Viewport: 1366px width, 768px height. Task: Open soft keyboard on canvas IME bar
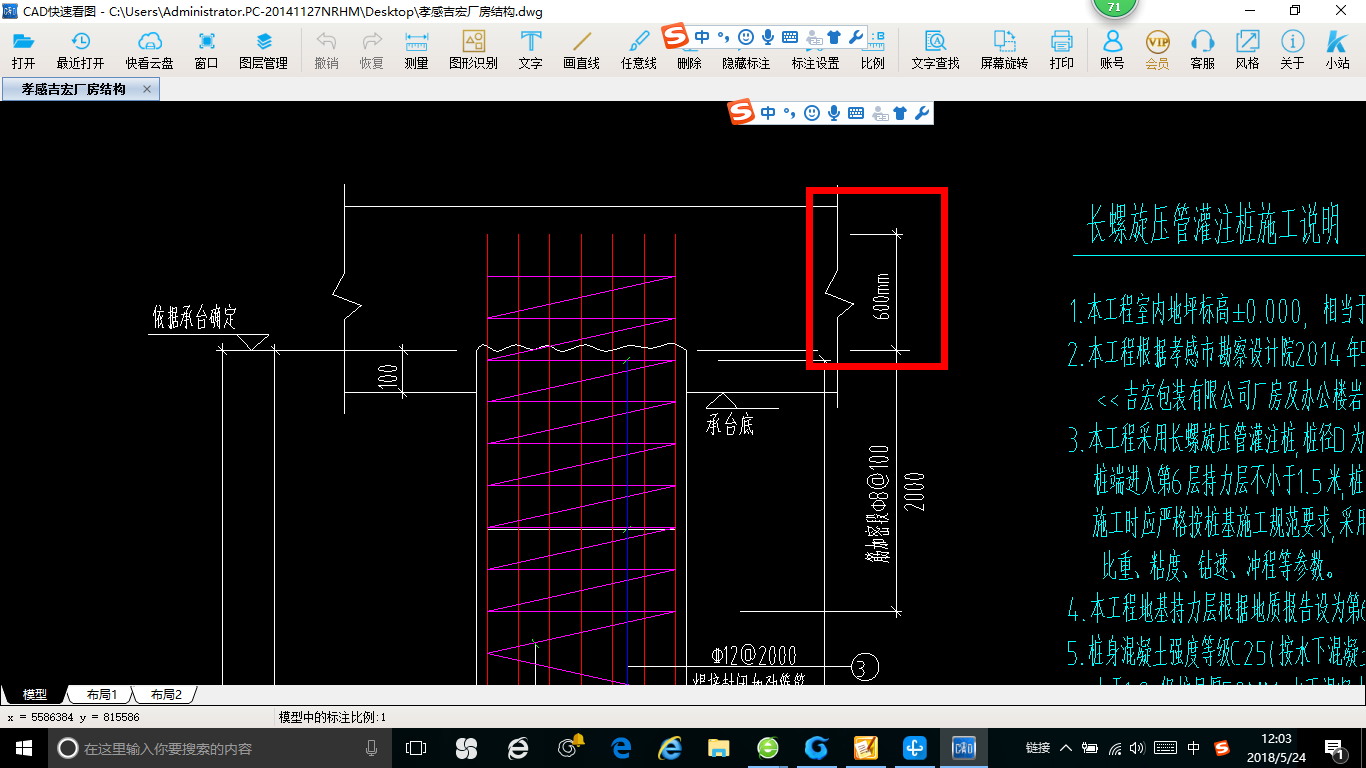coord(856,113)
